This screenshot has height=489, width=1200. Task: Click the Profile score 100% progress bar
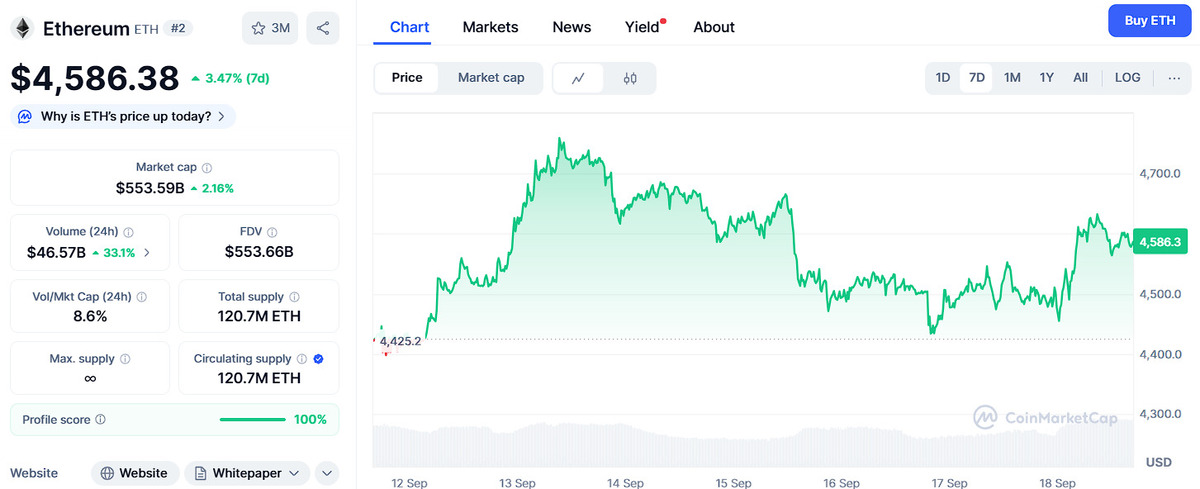coord(253,420)
